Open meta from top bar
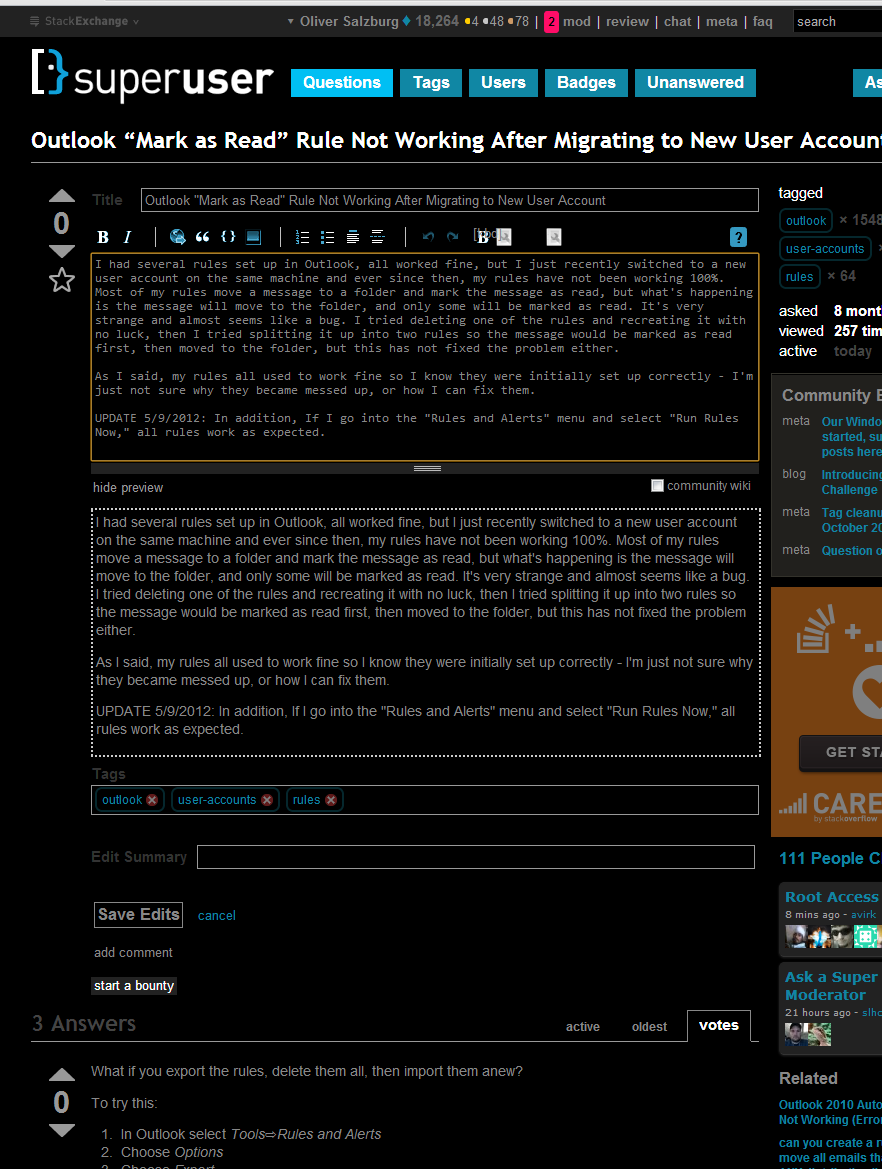The width and height of the screenshot is (882, 1169). (722, 22)
